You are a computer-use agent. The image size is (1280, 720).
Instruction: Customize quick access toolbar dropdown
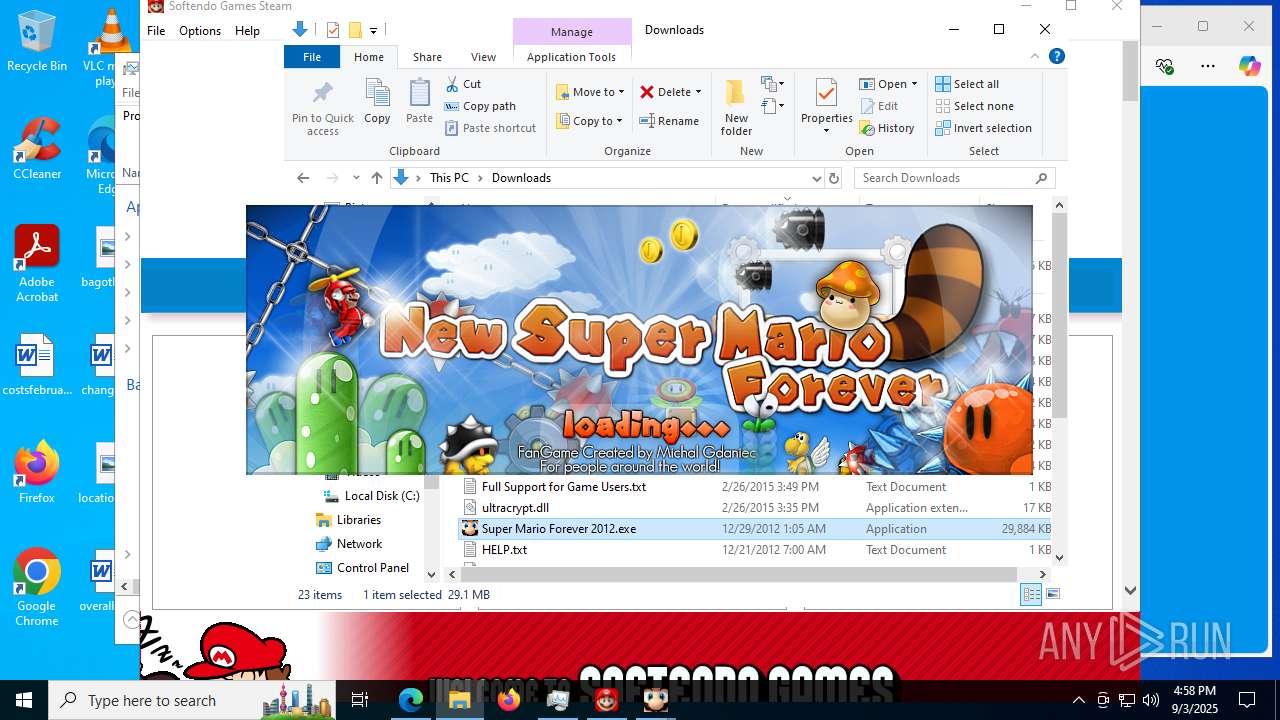tap(373, 31)
